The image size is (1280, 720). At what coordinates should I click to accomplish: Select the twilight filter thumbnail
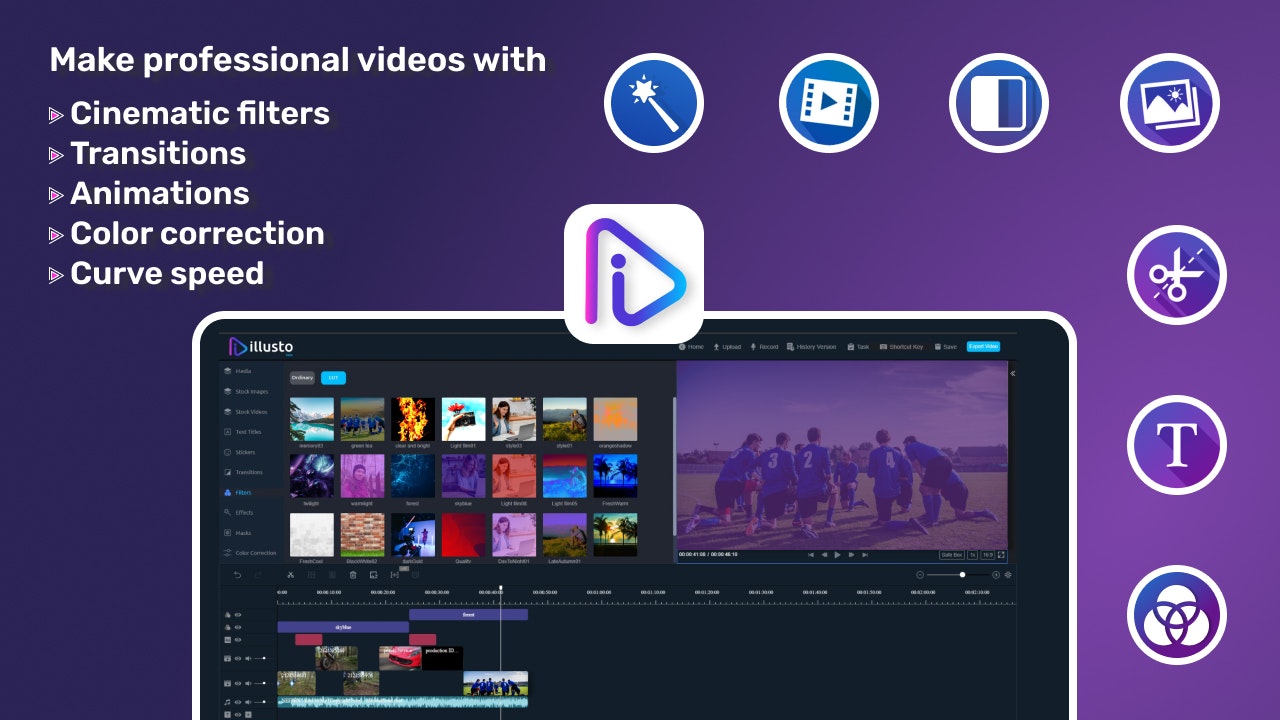(x=312, y=477)
